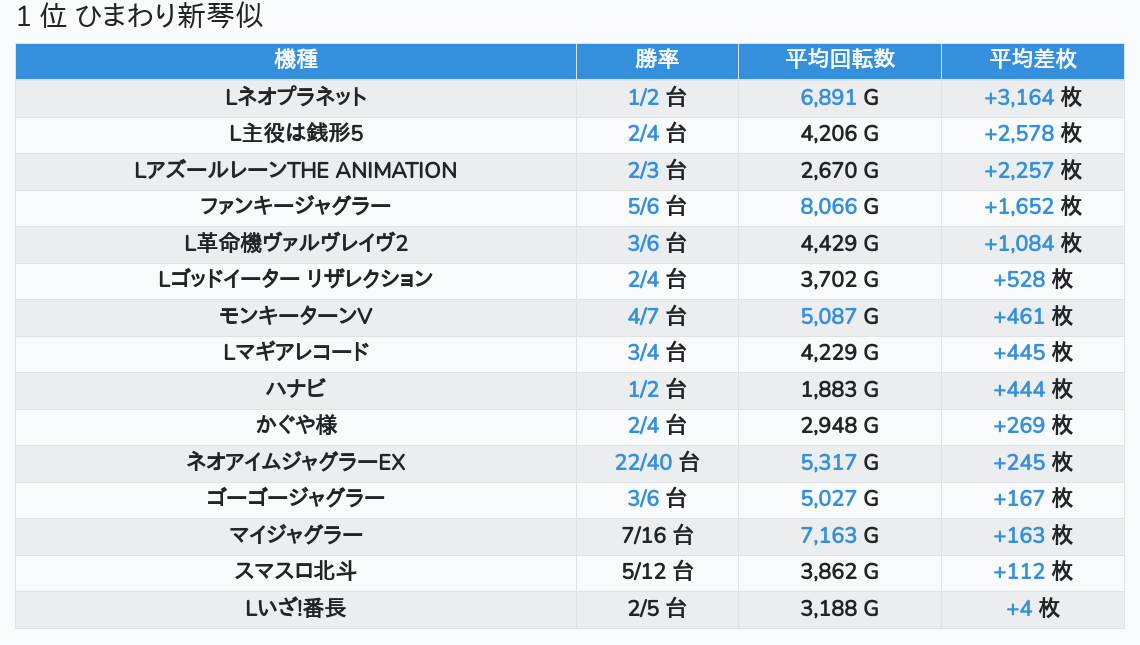Click the 平均回転数 column header
The height and width of the screenshot is (645, 1140).
pyautogui.click(x=839, y=59)
